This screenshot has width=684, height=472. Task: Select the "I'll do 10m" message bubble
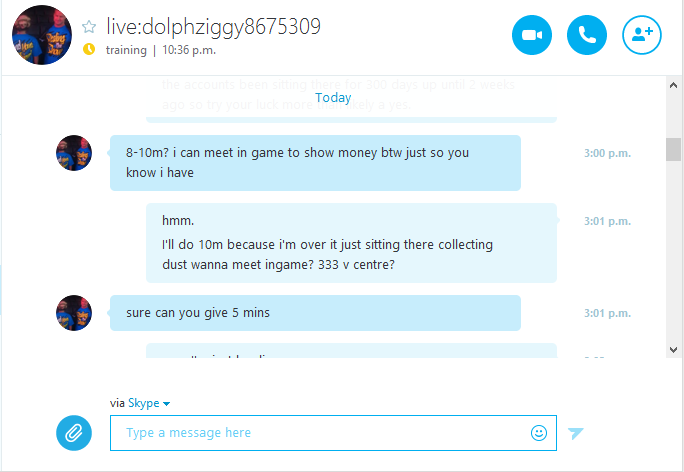[351, 243]
